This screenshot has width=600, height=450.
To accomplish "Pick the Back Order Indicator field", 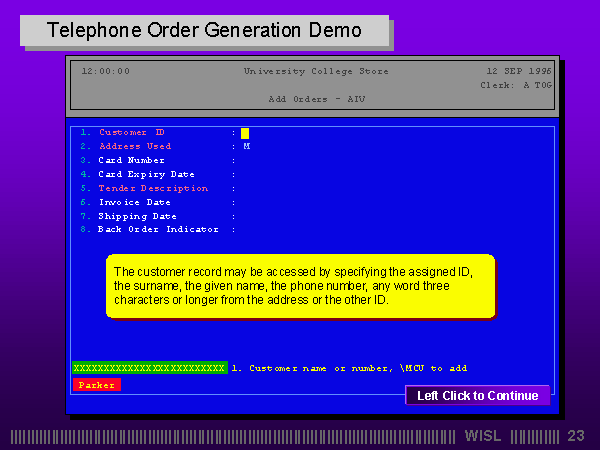I will (x=158, y=229).
